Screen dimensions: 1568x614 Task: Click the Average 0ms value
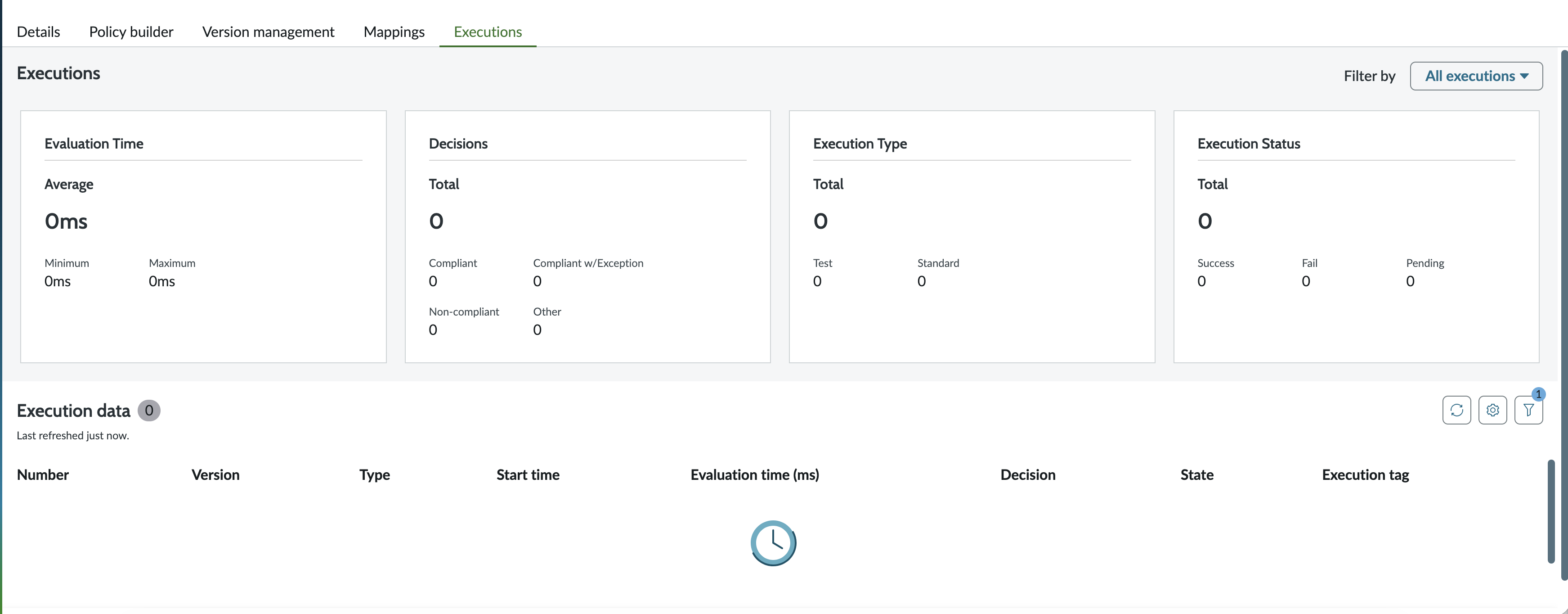point(66,221)
